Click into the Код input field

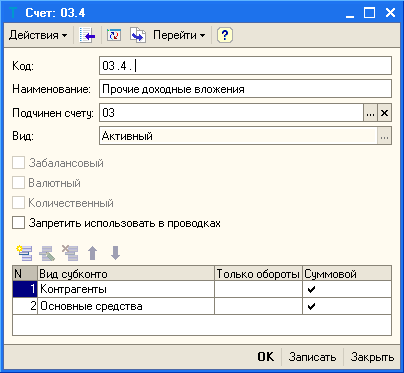245,66
